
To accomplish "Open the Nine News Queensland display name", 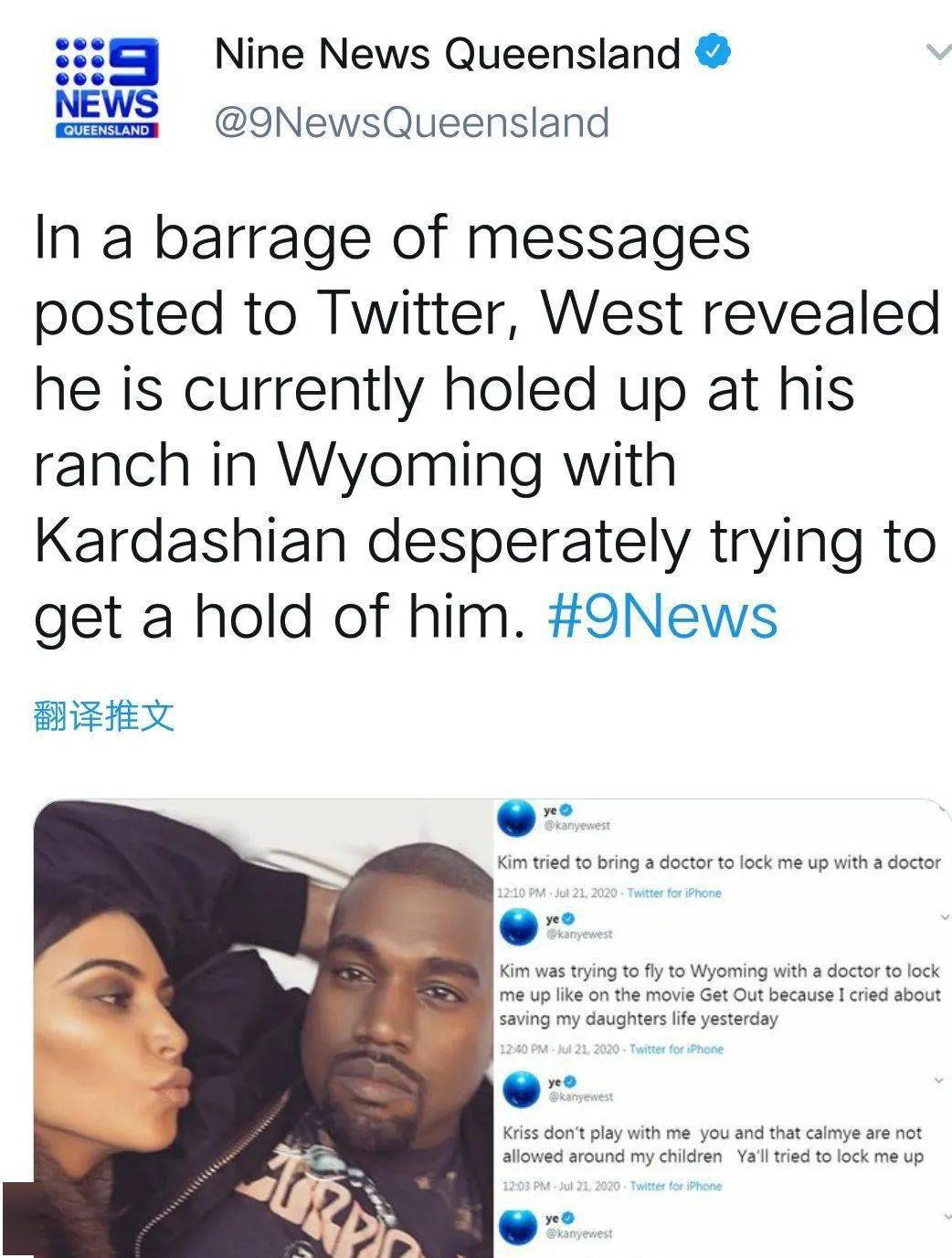I will point(448,53).
